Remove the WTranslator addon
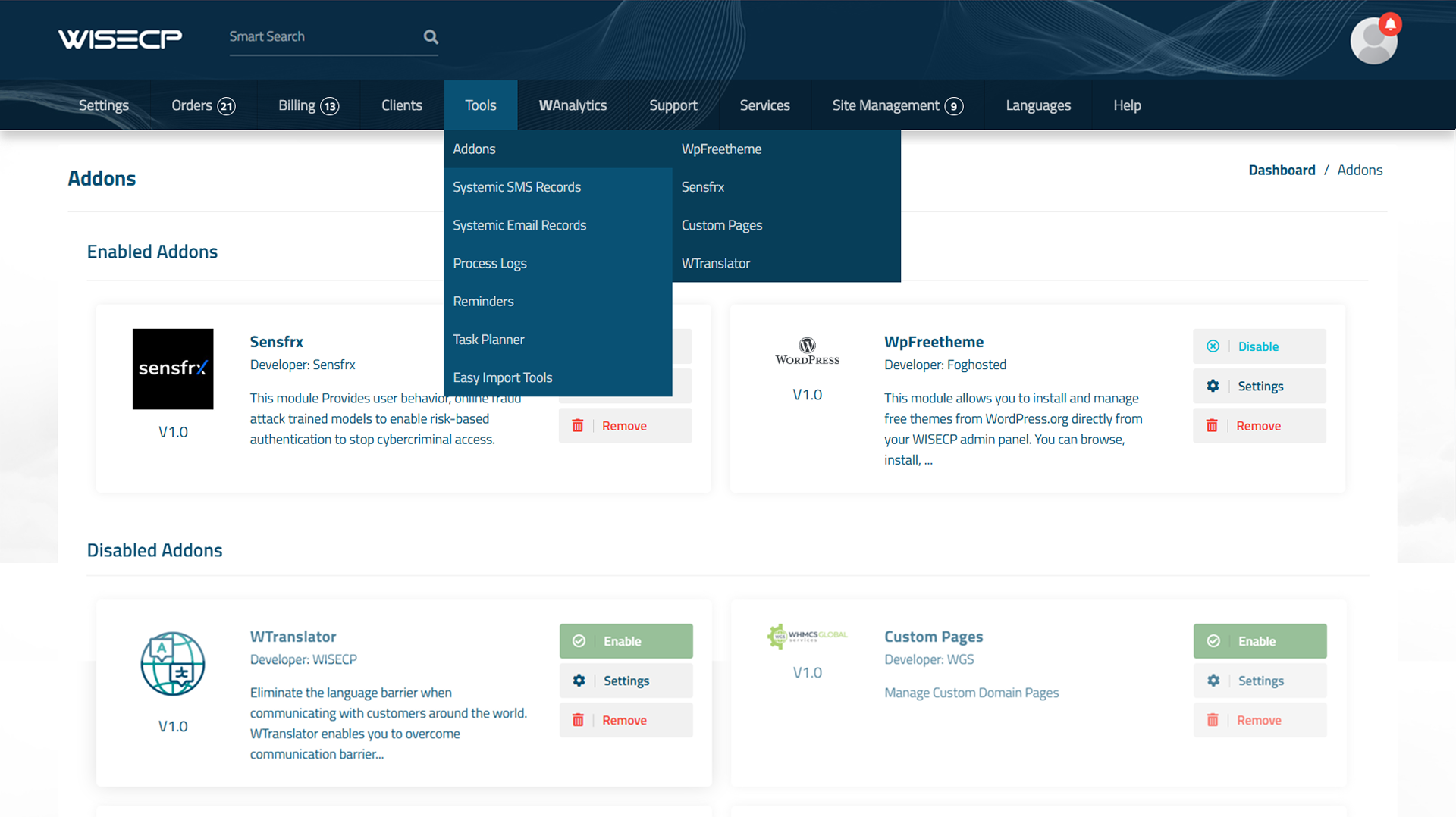This screenshot has height=817, width=1456. (x=626, y=720)
